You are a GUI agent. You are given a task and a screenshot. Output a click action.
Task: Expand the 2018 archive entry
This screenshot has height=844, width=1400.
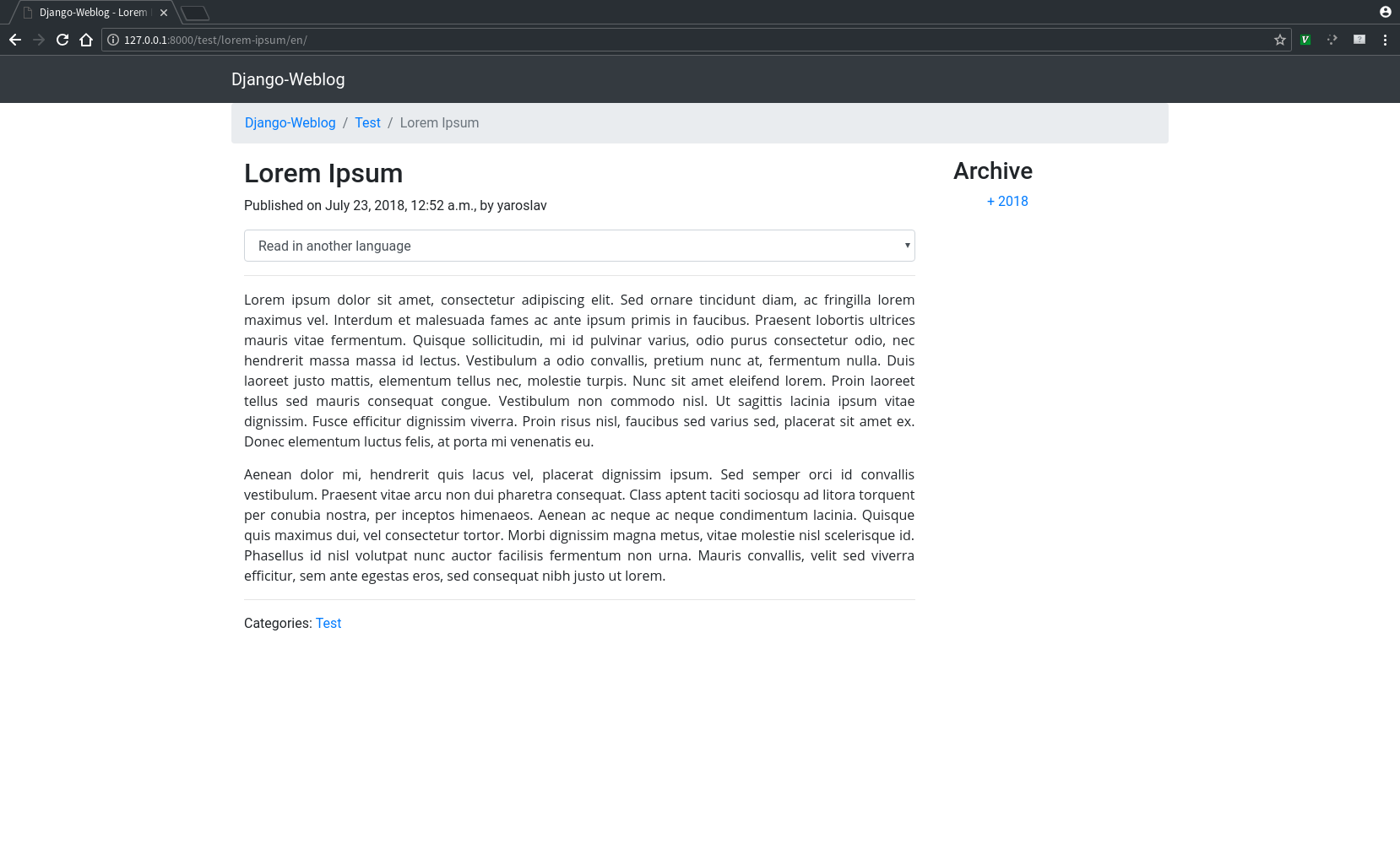pos(1007,201)
